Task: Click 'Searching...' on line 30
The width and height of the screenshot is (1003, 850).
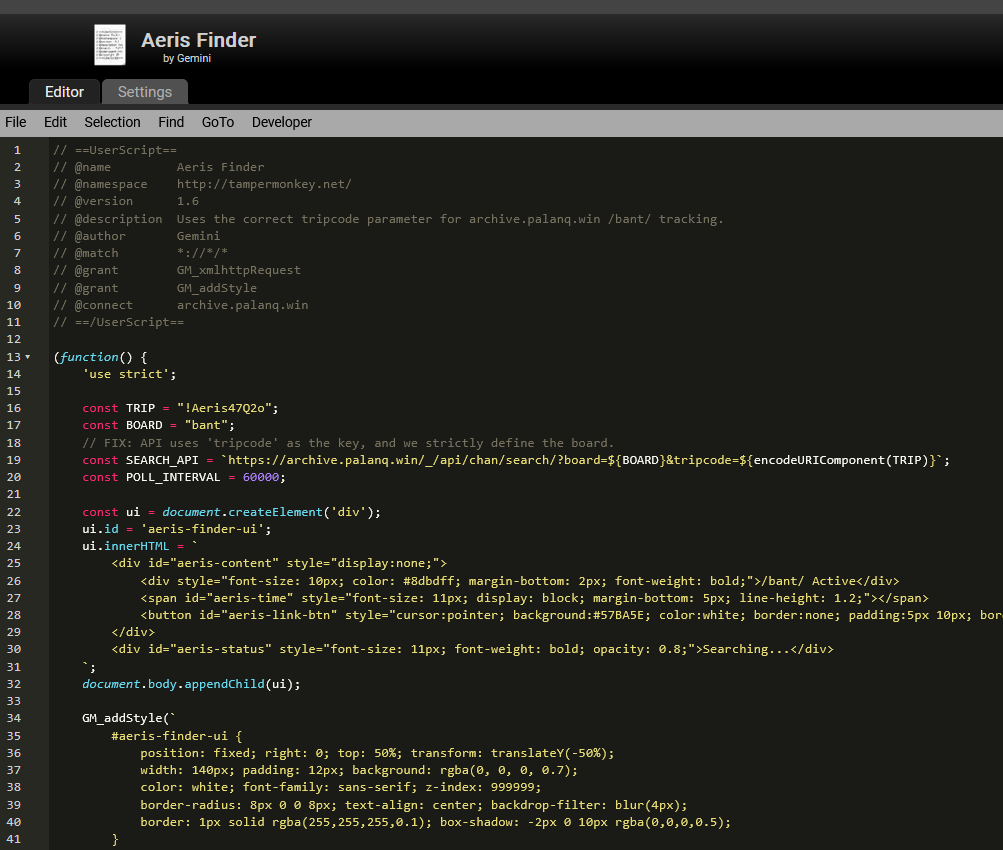Action: (x=746, y=649)
